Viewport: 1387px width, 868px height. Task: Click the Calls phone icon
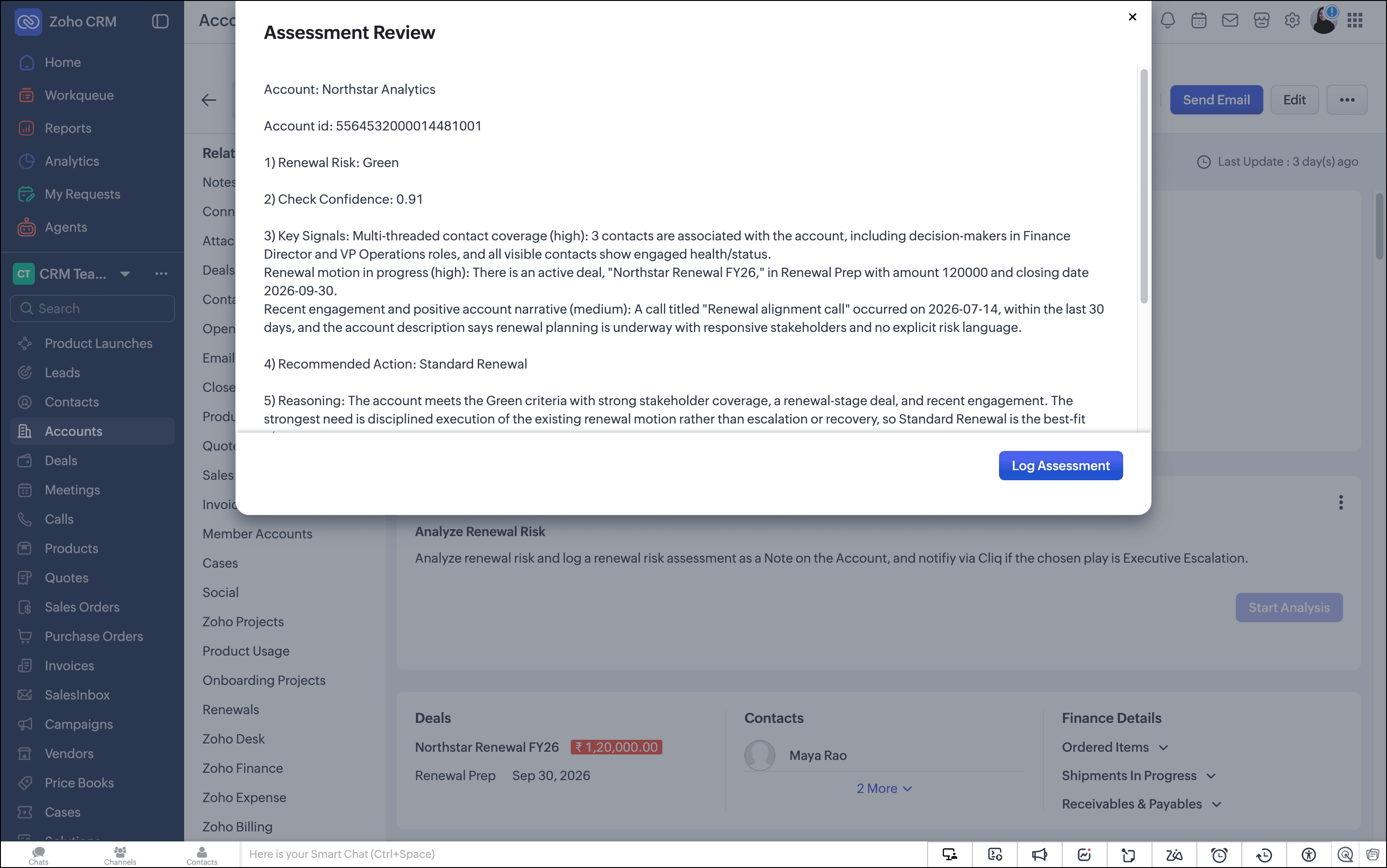(25, 519)
